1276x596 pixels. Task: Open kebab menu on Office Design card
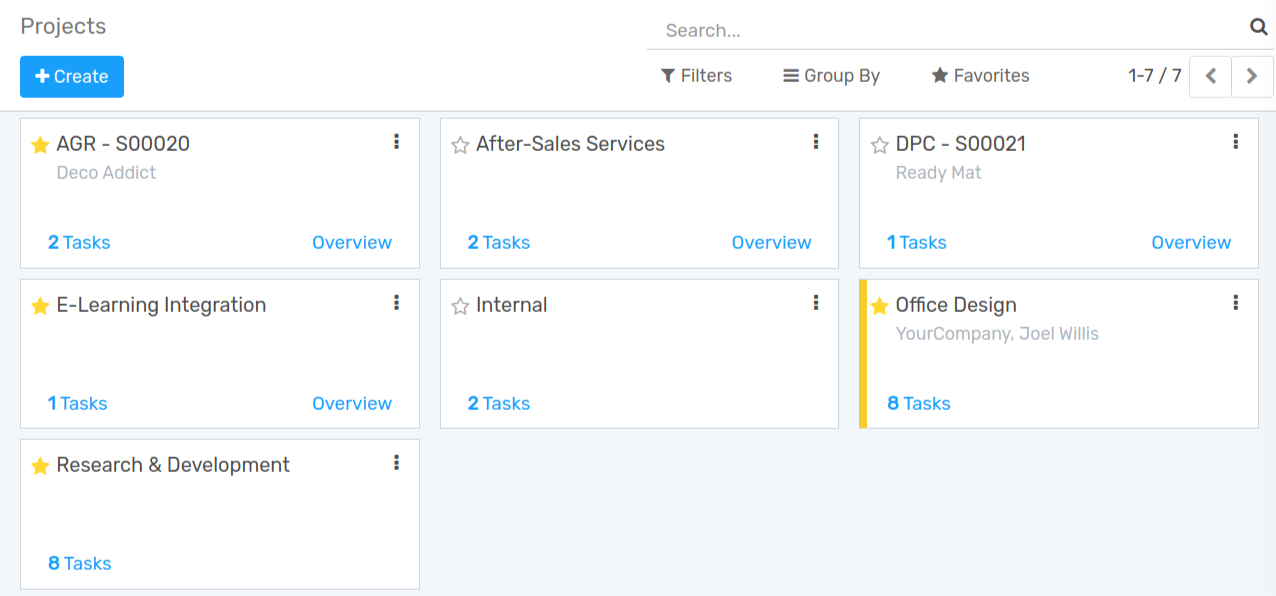pos(1236,302)
